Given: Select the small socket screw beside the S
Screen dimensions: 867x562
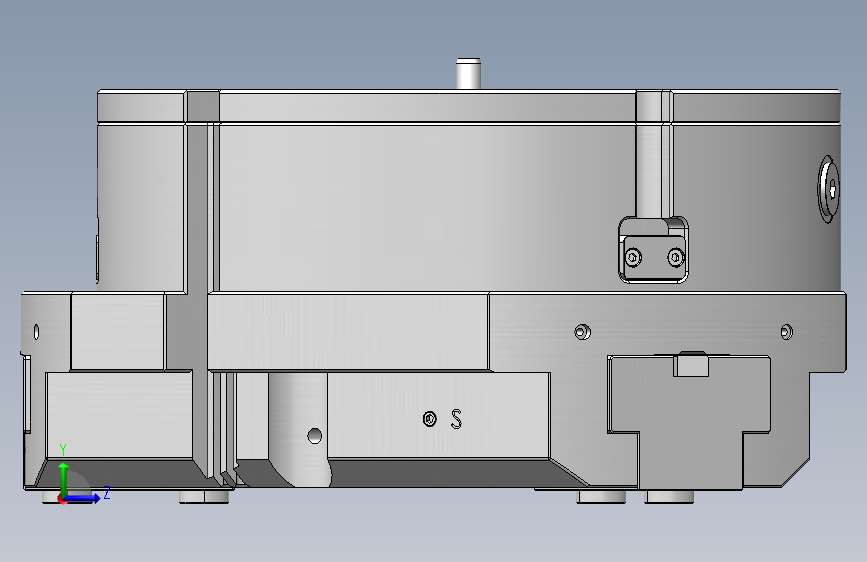Looking at the screenshot, I should click(430, 419).
